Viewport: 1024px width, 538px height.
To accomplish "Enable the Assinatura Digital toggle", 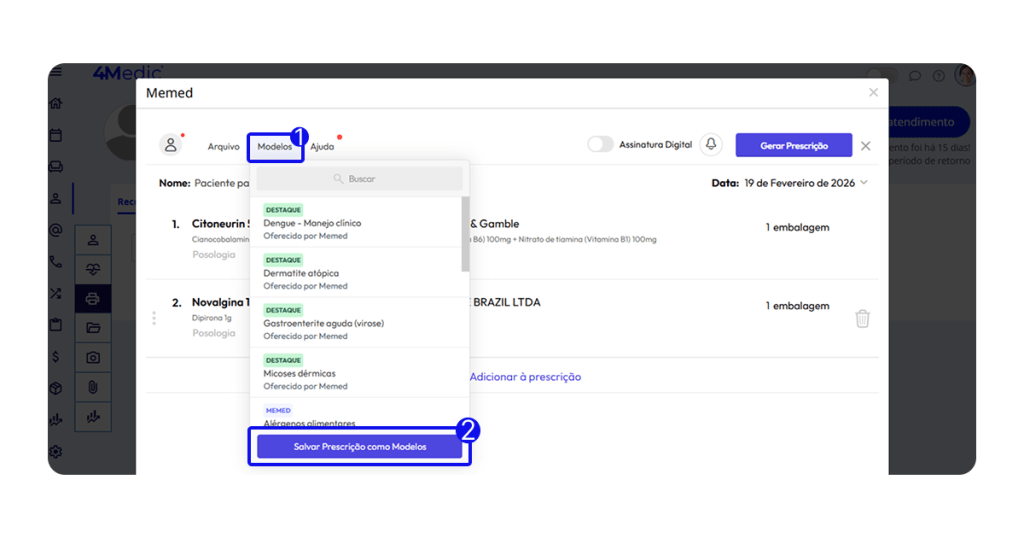I will 600,145.
